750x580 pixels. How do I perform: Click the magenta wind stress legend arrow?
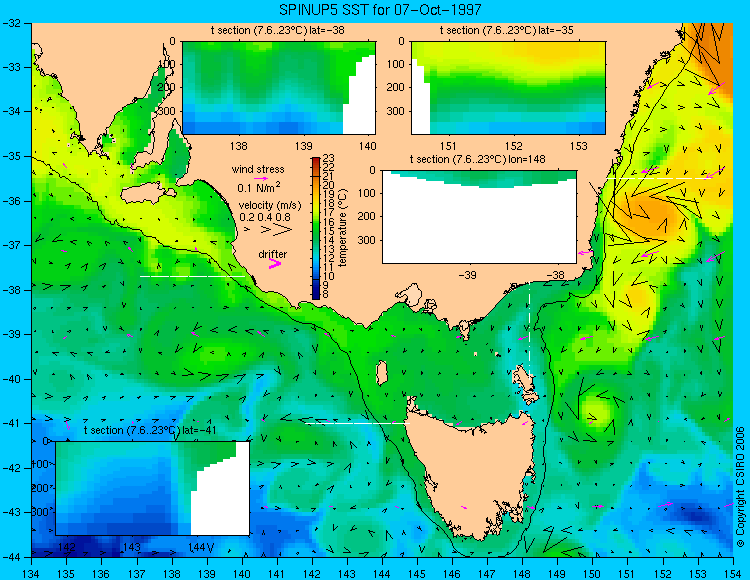pyautogui.click(x=261, y=178)
